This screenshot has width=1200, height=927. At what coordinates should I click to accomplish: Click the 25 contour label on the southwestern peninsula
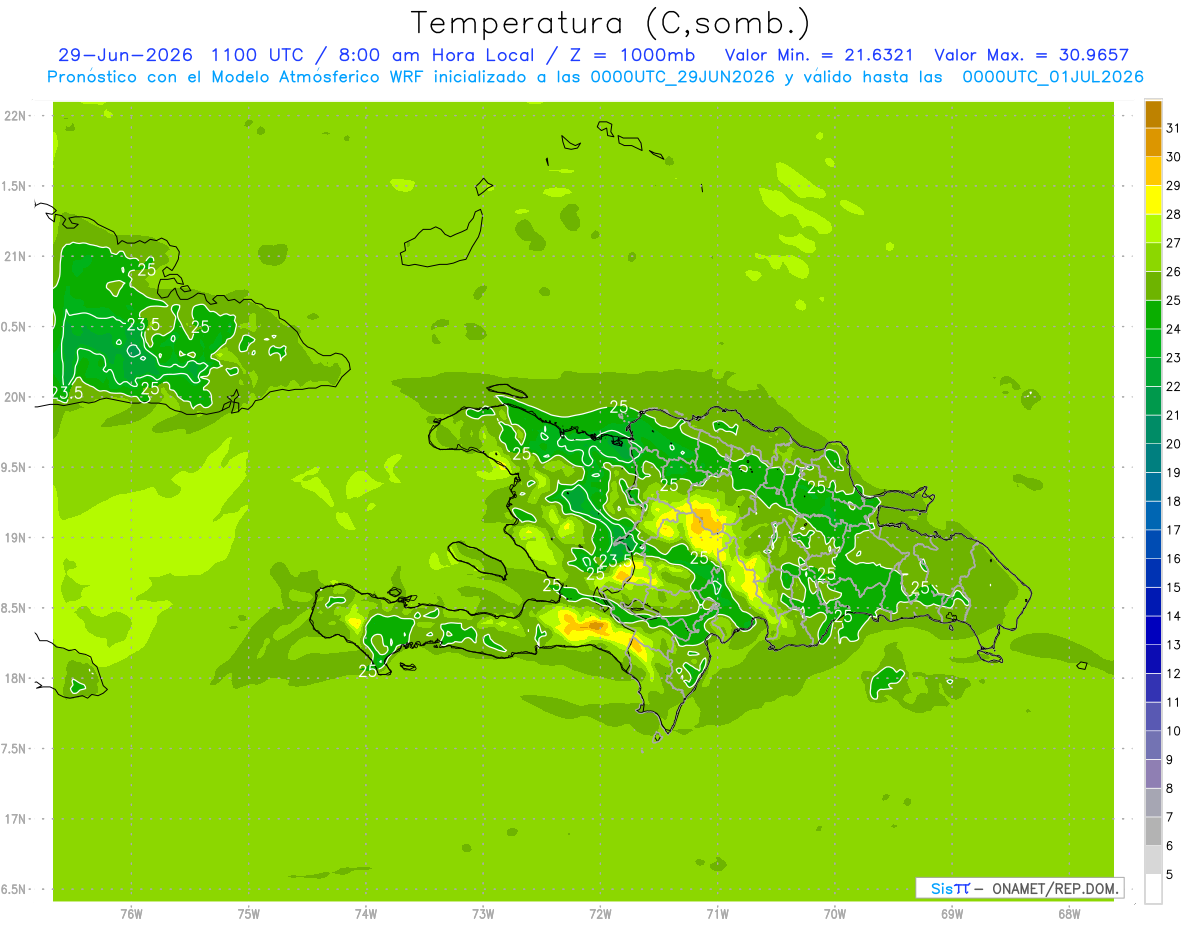point(368,671)
